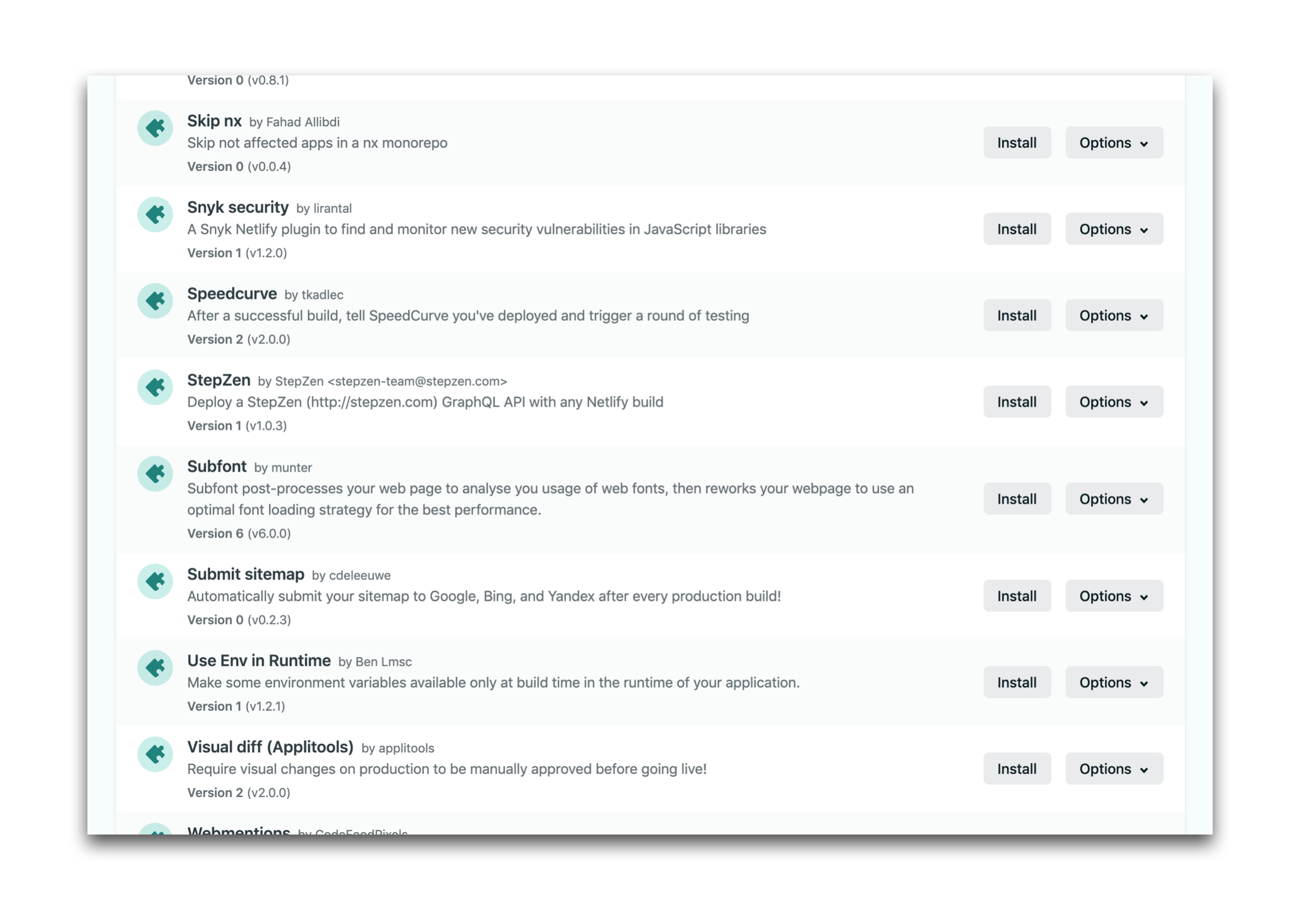Install the Subfont plugin
Image resolution: width=1316 pixels, height=914 pixels.
coord(1016,500)
